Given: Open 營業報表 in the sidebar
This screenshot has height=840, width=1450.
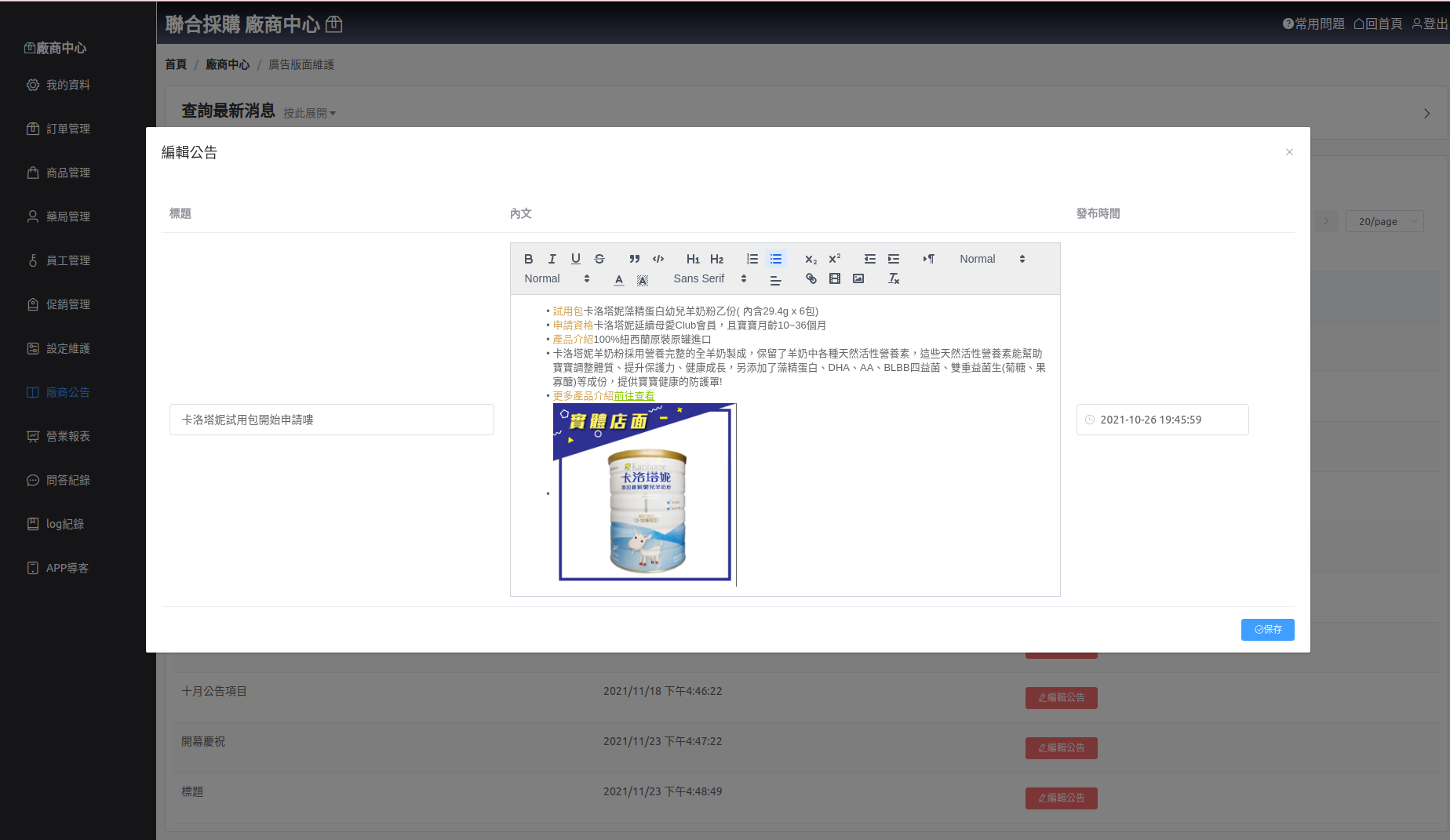Looking at the screenshot, I should (x=68, y=436).
